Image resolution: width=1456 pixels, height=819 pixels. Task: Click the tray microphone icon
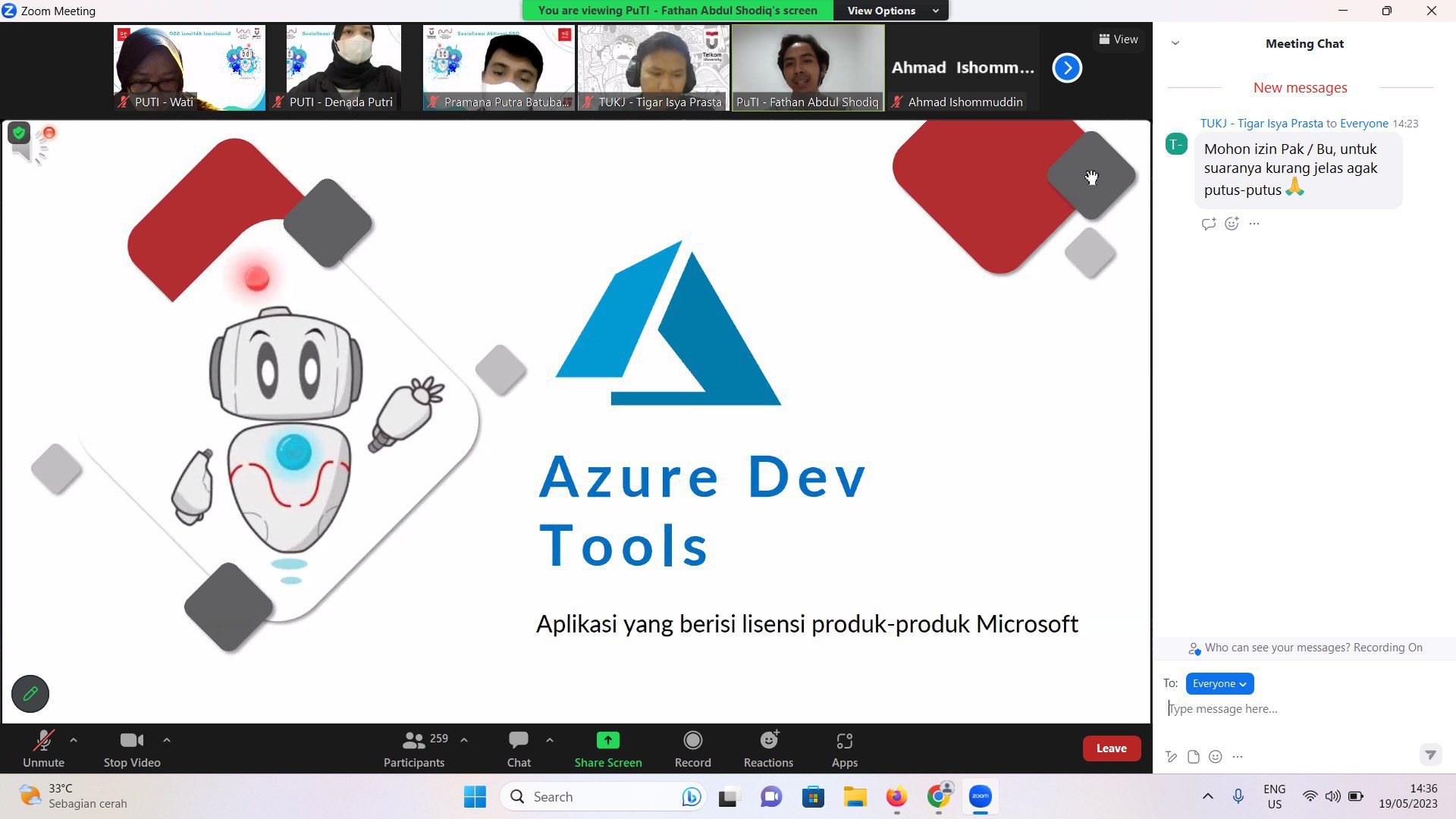1238,796
